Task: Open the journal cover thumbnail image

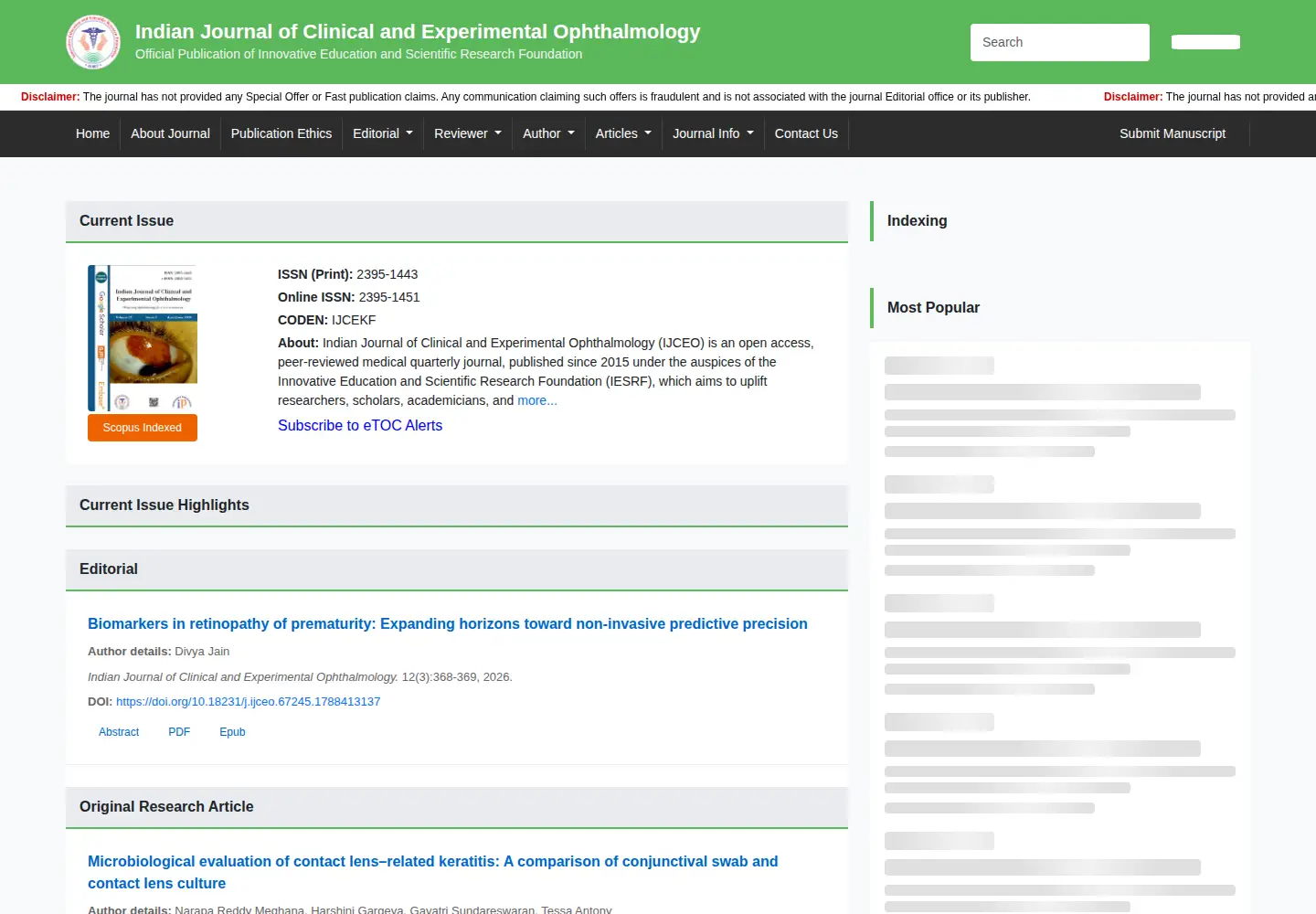Action: click(143, 338)
